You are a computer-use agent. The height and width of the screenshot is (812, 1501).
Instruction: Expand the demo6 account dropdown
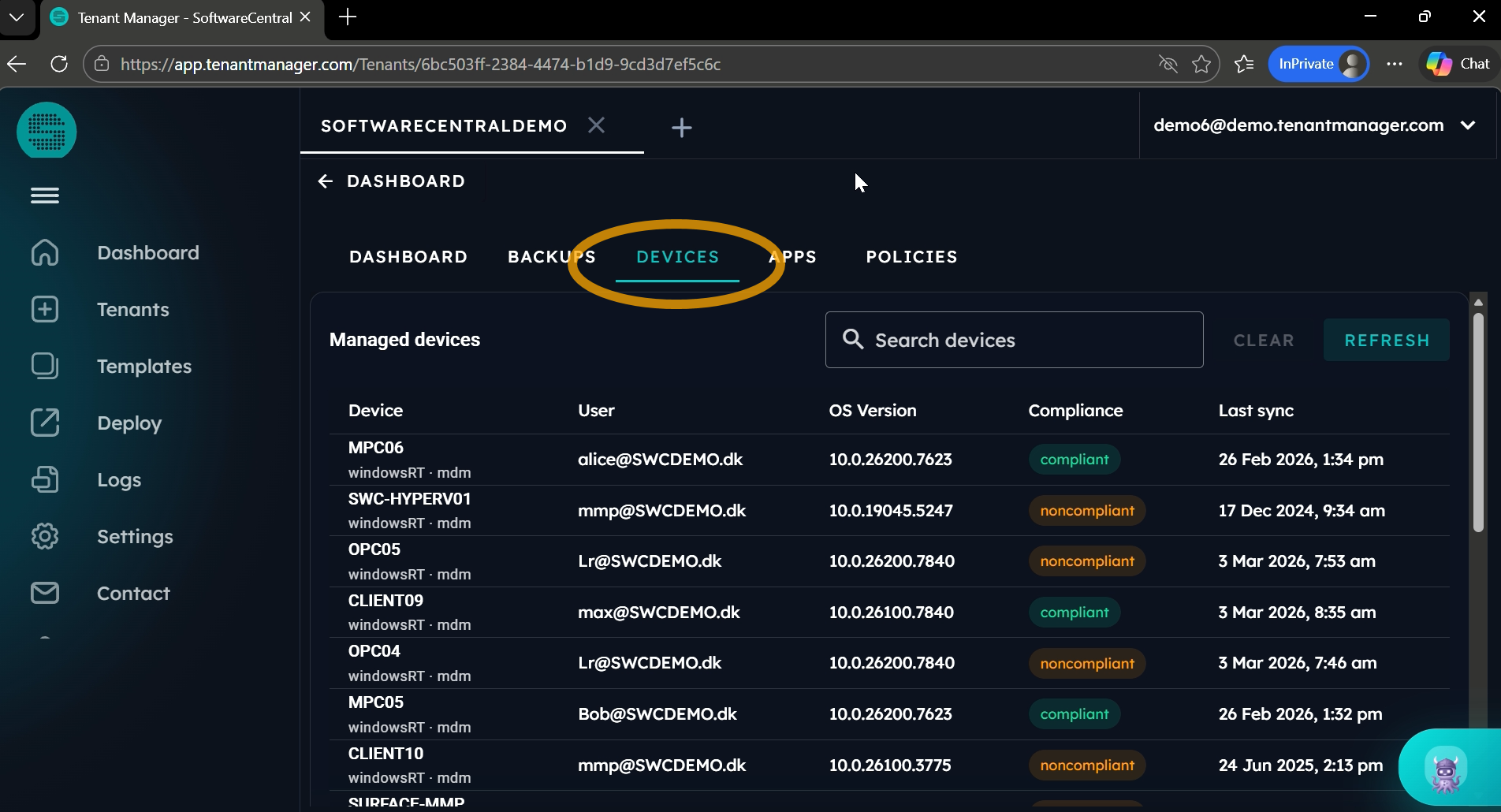(1468, 125)
